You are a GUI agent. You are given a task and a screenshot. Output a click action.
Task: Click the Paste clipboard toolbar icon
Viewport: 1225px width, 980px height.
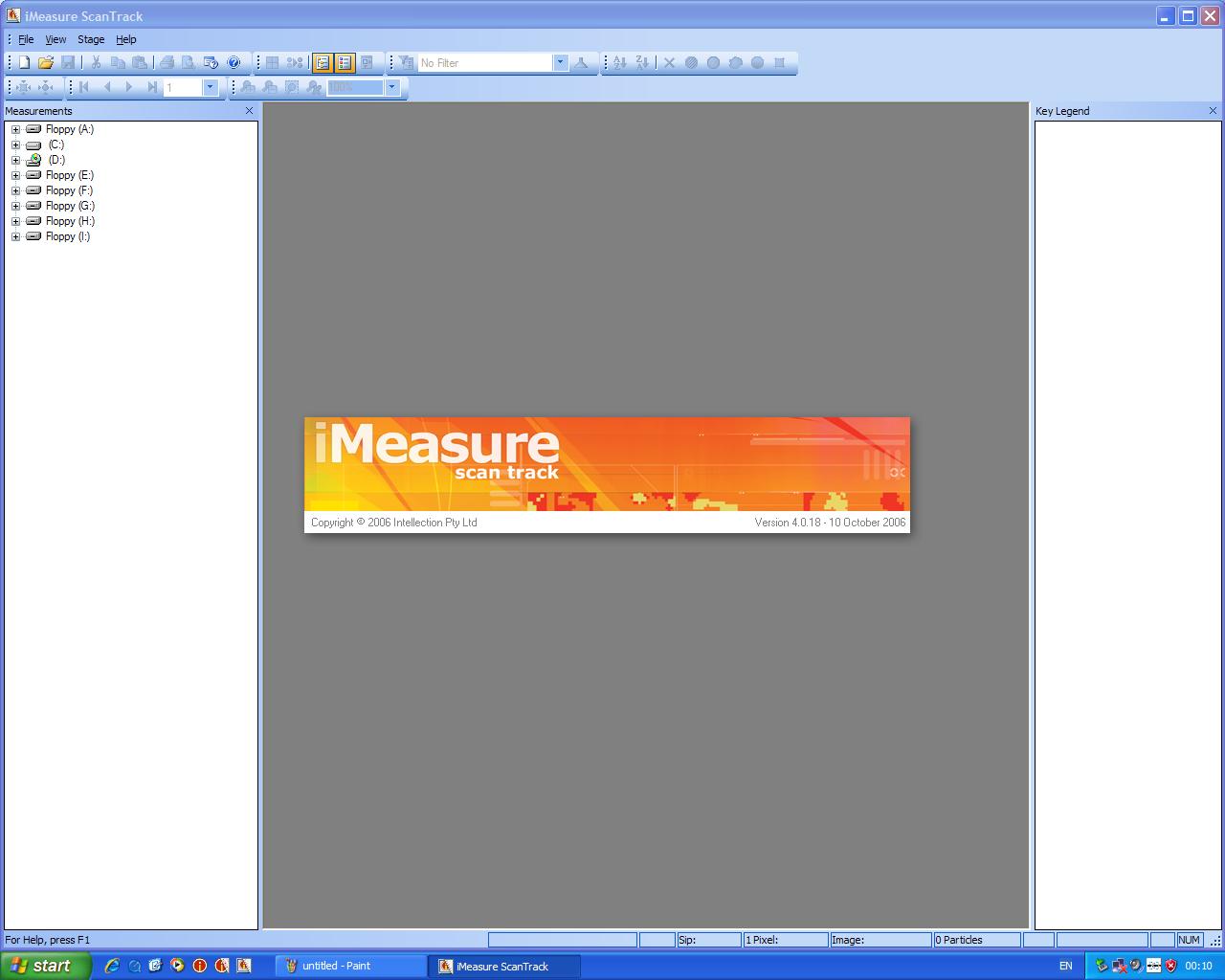(x=140, y=63)
